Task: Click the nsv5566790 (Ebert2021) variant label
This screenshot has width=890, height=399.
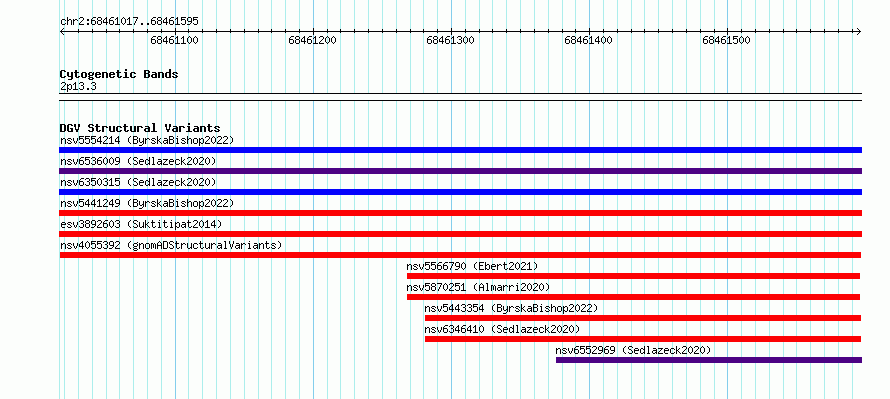Action: 472,266
